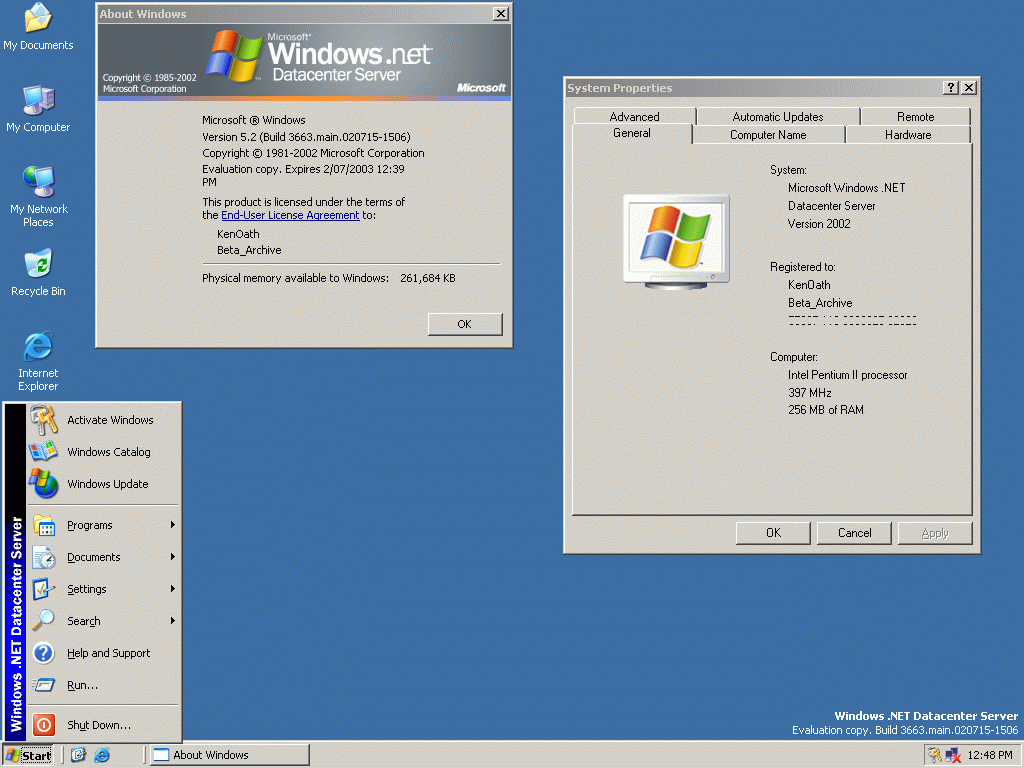Open the Computer Name tab
1024x768 pixels.
[x=767, y=135]
